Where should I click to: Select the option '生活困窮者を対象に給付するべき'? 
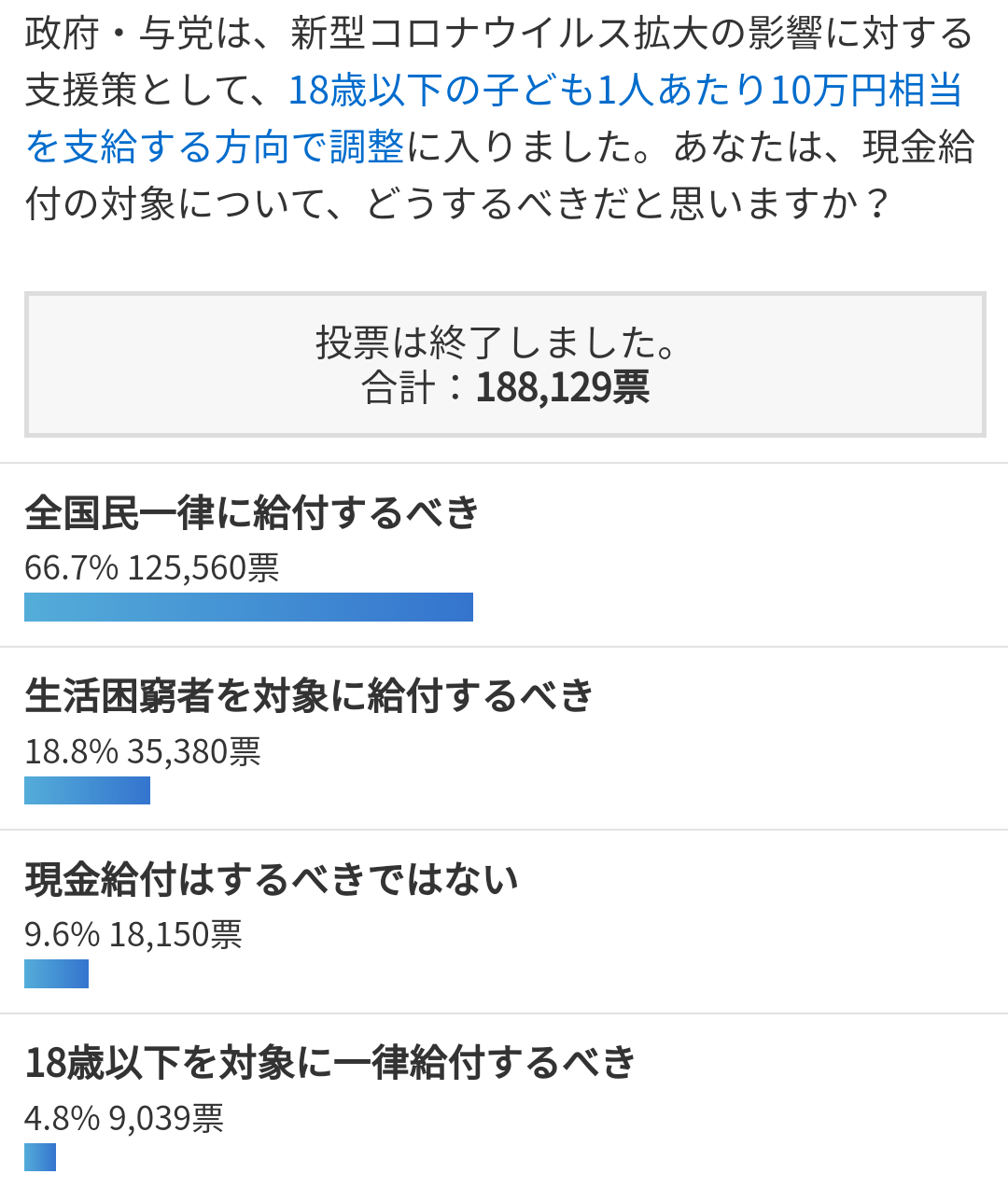click(x=309, y=696)
